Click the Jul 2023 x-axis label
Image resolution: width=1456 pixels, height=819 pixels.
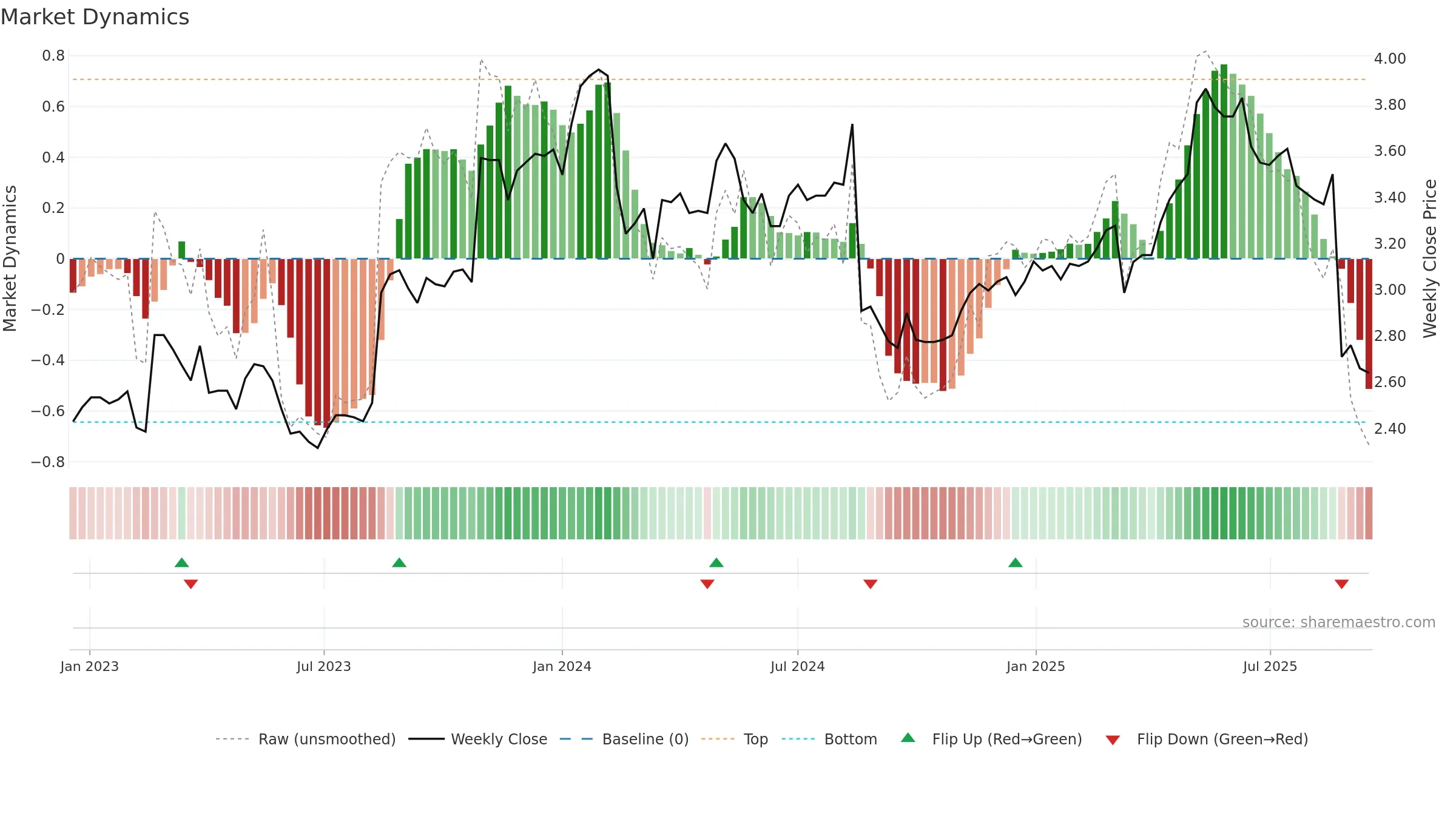(324, 666)
